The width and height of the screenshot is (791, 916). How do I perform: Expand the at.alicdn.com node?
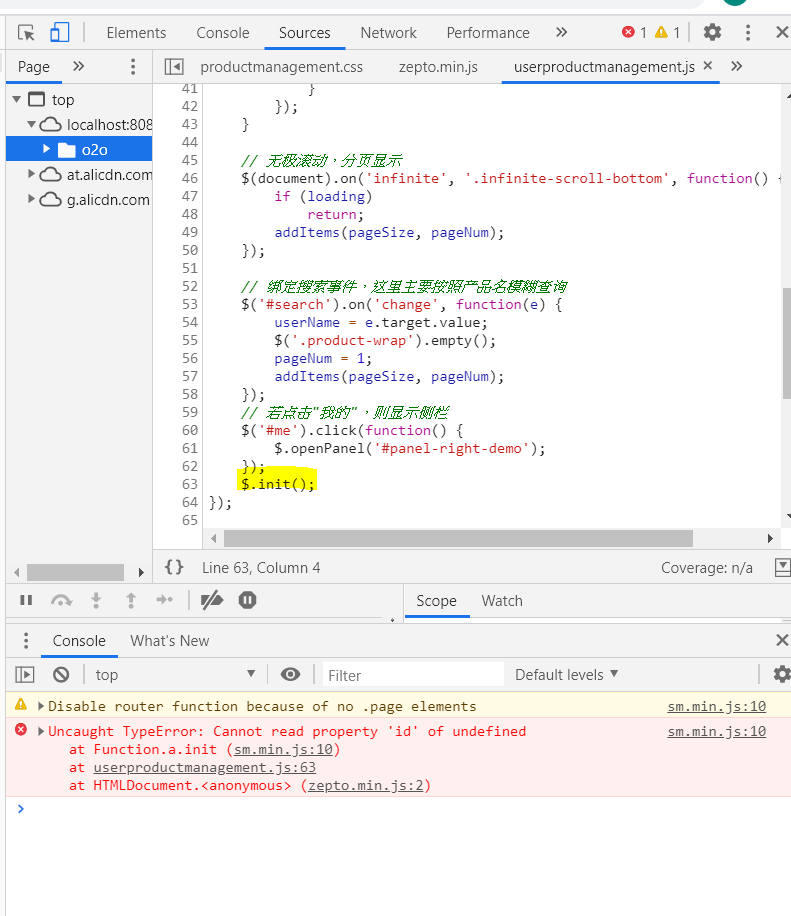click(x=32, y=174)
